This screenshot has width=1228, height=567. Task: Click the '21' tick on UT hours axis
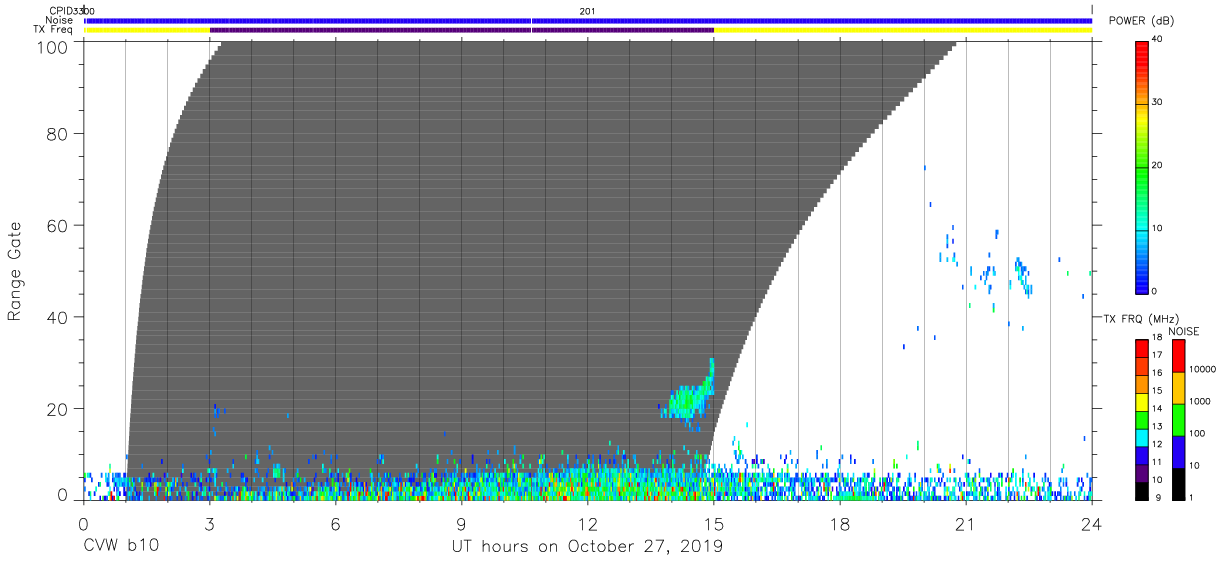[966, 524]
